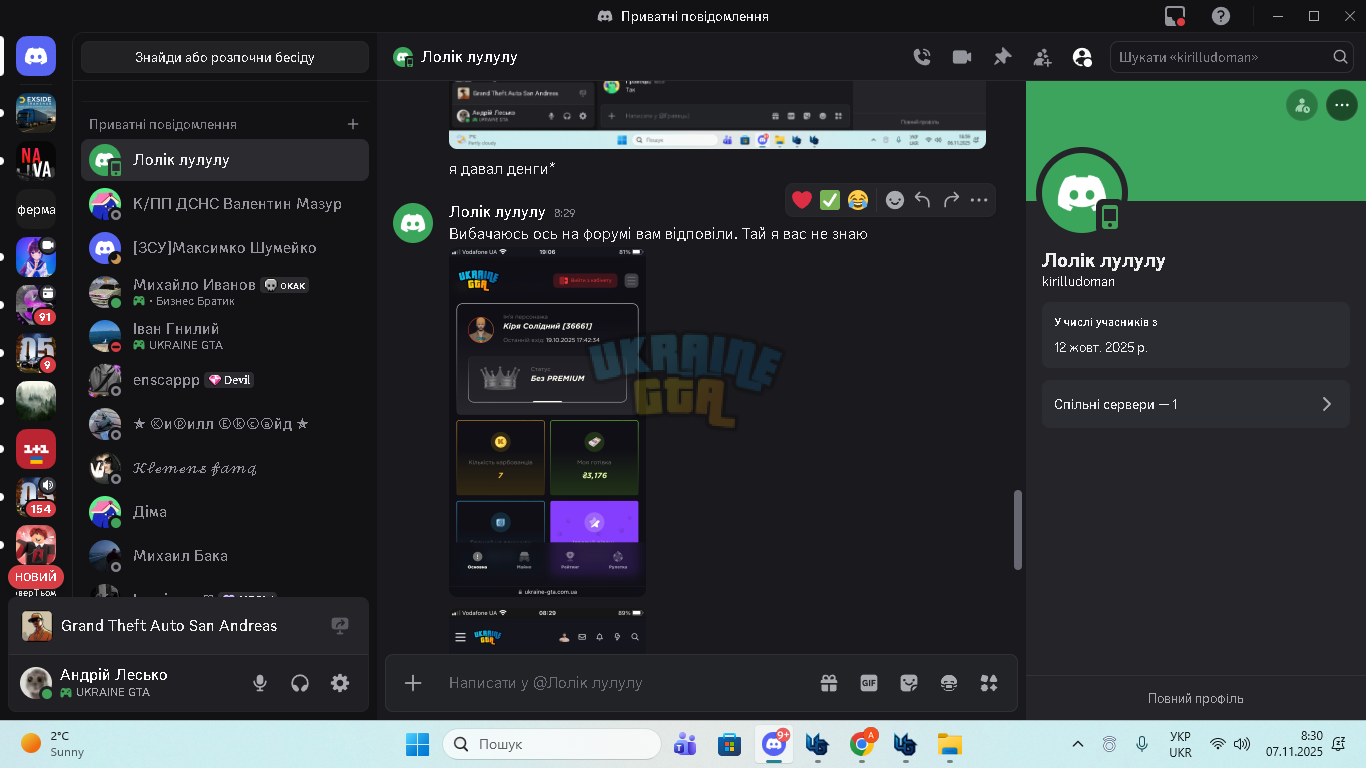
Task: Click the Лолік лулулу message author name
Action: [x=497, y=212]
